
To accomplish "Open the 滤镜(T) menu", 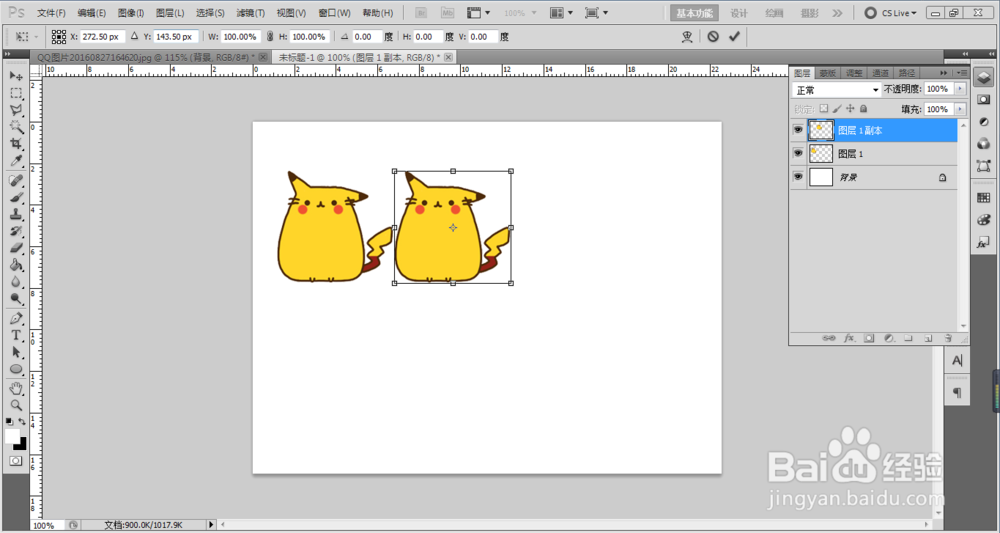I will tap(250, 13).
